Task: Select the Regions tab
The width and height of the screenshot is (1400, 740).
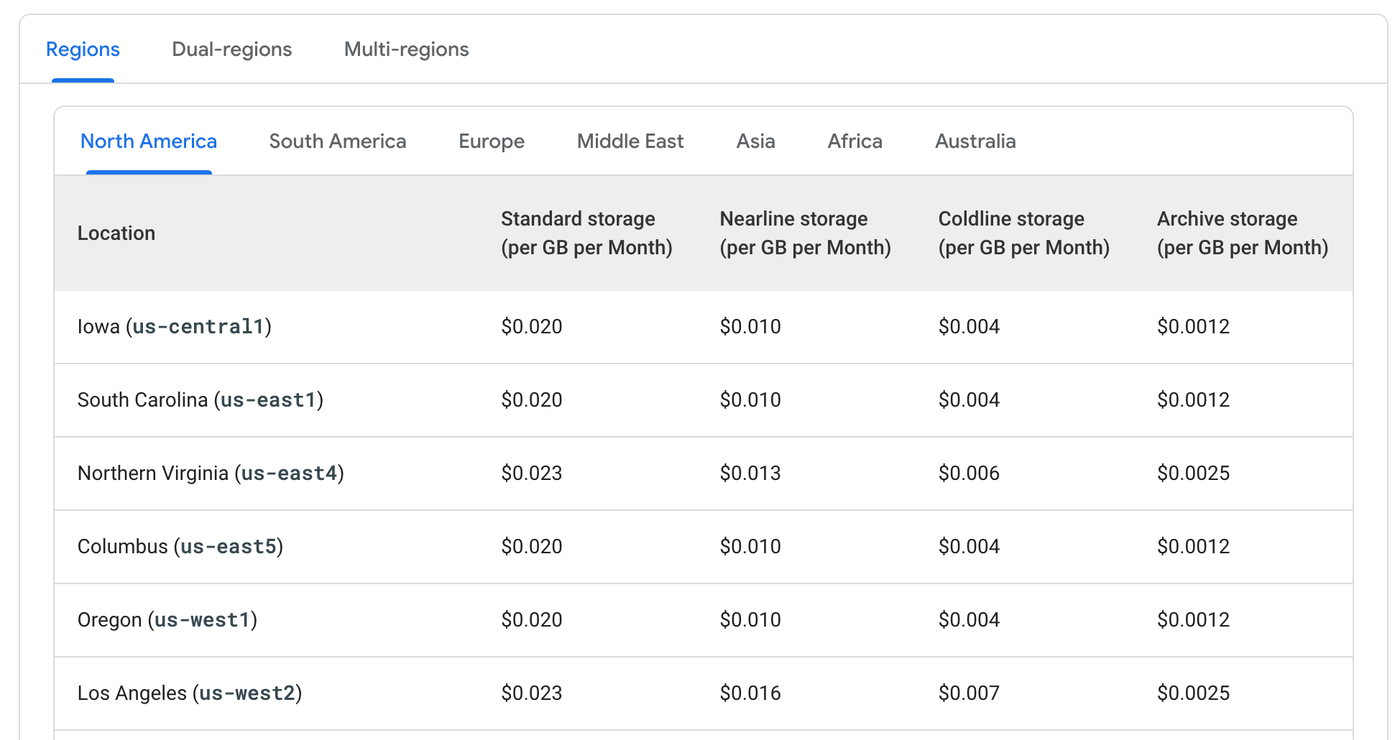Action: tap(83, 50)
